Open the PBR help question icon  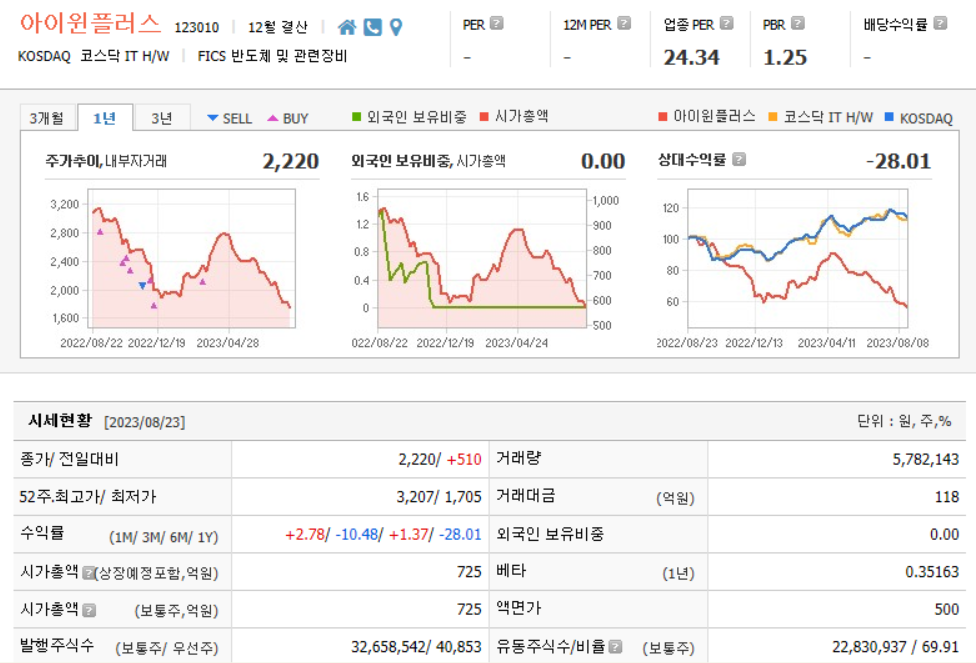[x=798, y=24]
